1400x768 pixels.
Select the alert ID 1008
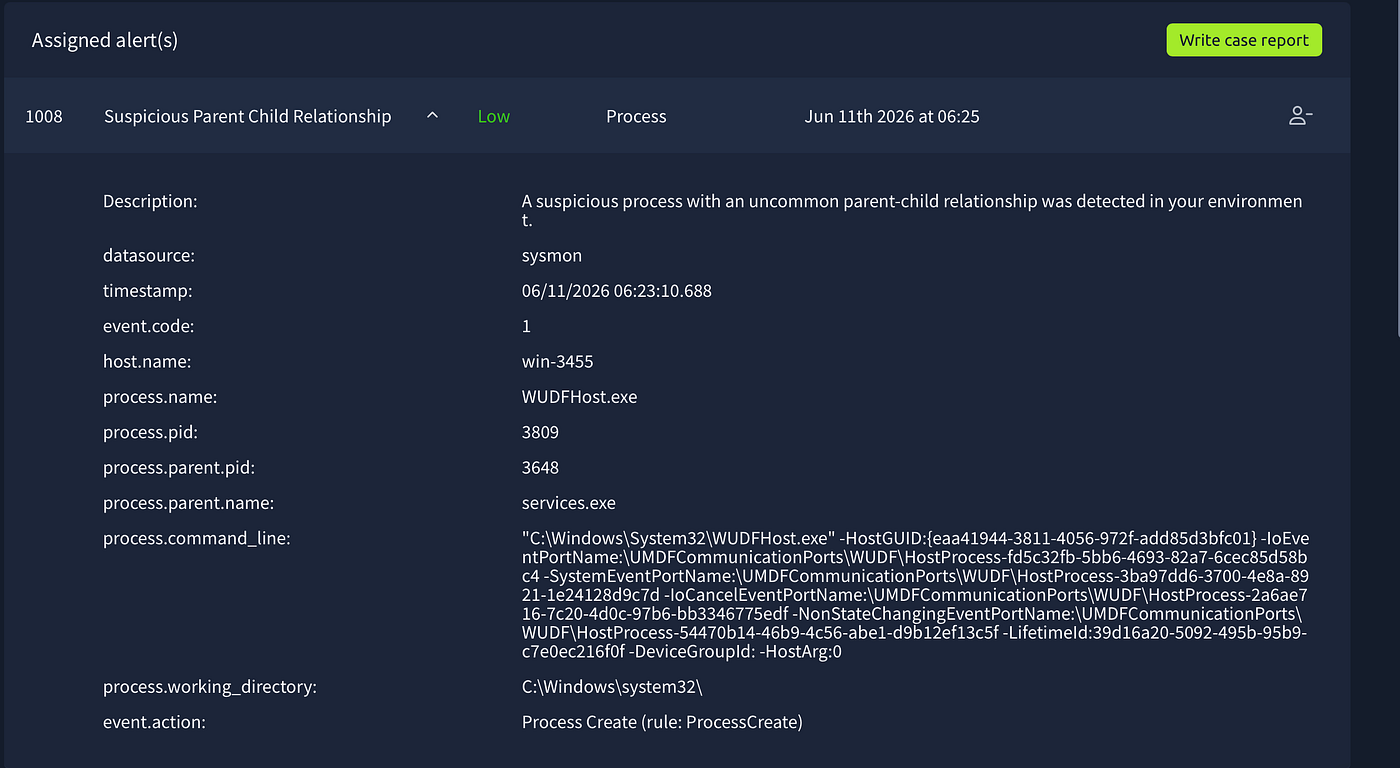(44, 116)
